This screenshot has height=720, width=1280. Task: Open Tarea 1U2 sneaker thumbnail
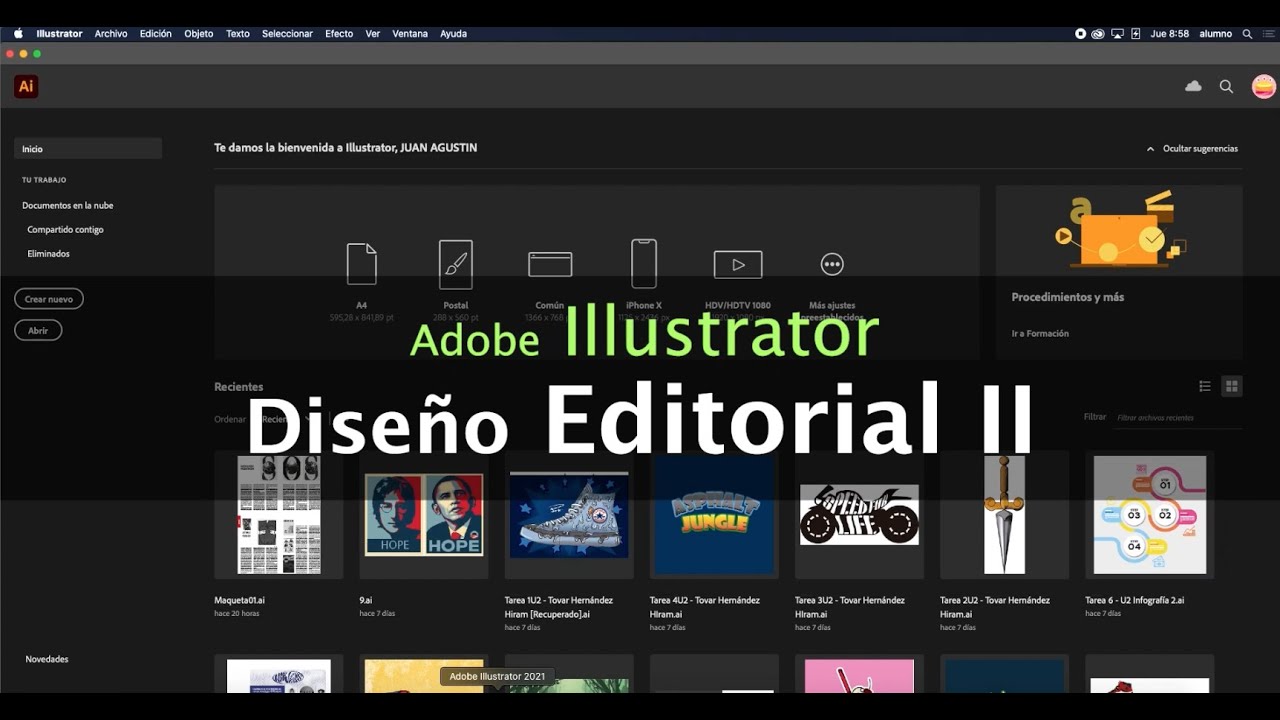pos(569,514)
